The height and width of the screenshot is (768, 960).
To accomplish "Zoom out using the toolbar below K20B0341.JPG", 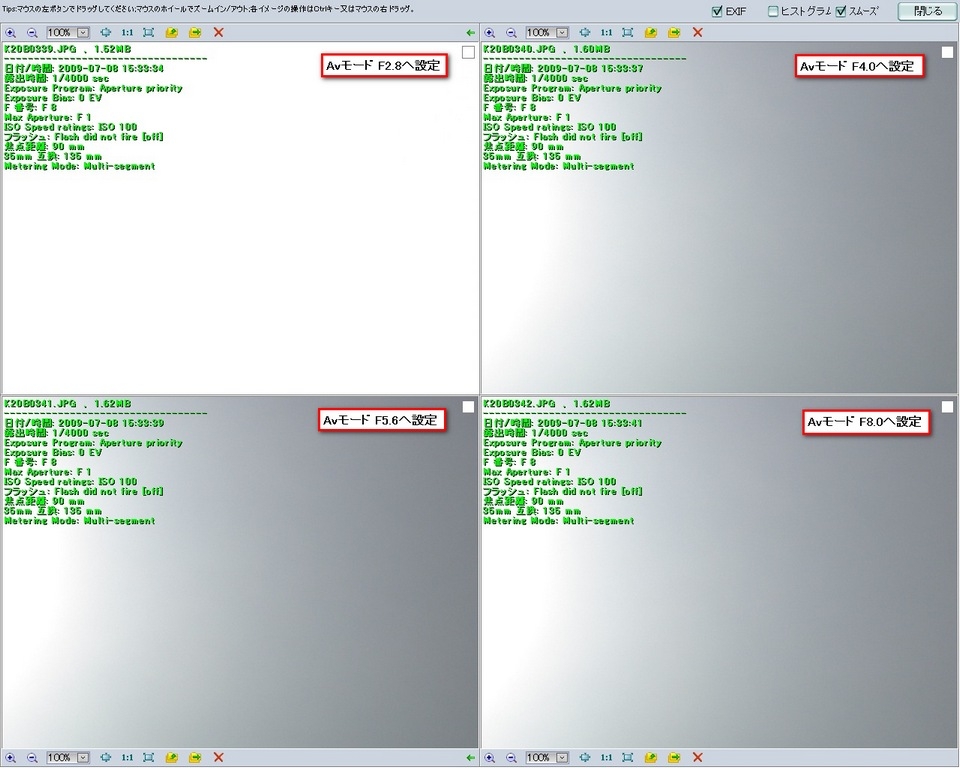I will [x=32, y=758].
